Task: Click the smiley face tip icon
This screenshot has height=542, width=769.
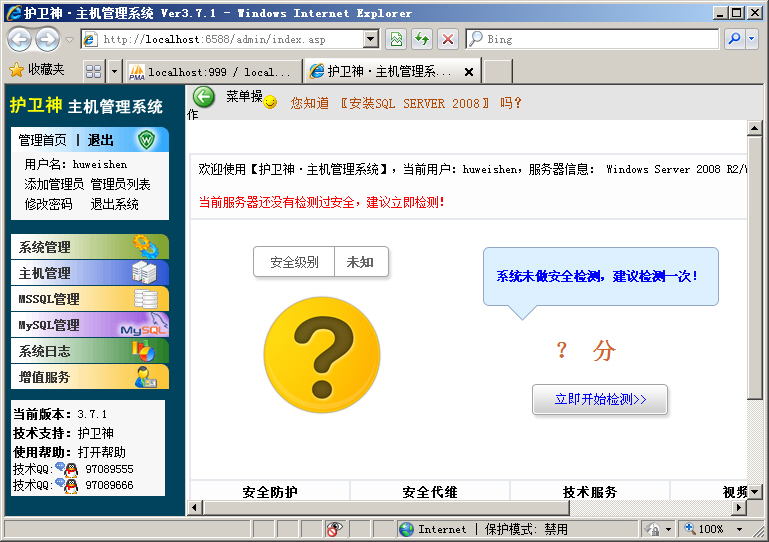Action: (x=270, y=102)
